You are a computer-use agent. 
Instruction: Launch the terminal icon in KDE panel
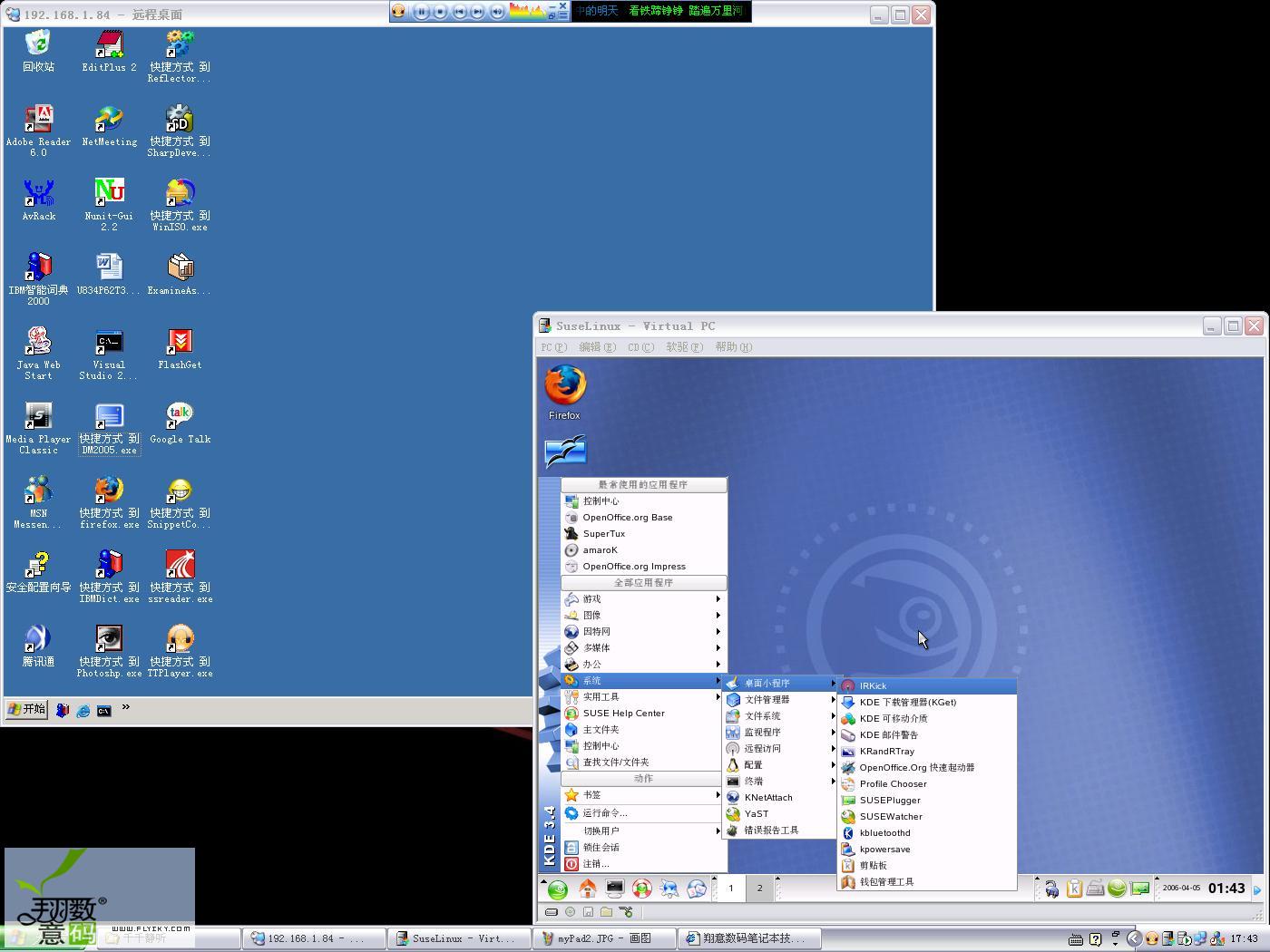tap(615, 889)
